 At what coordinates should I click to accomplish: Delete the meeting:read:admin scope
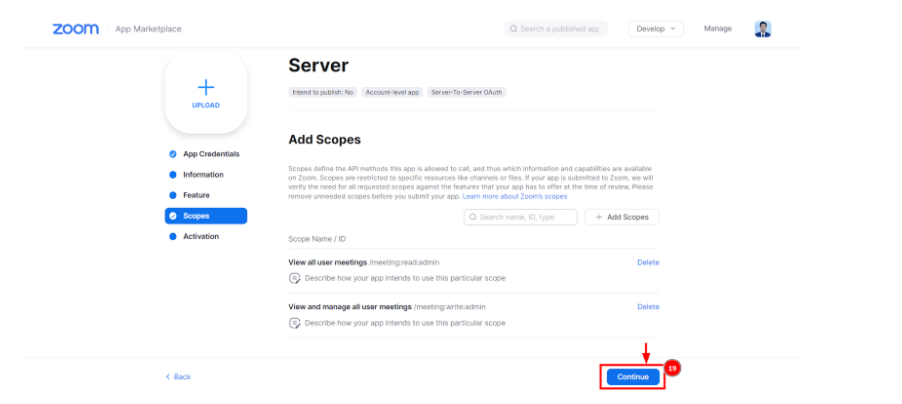point(648,262)
